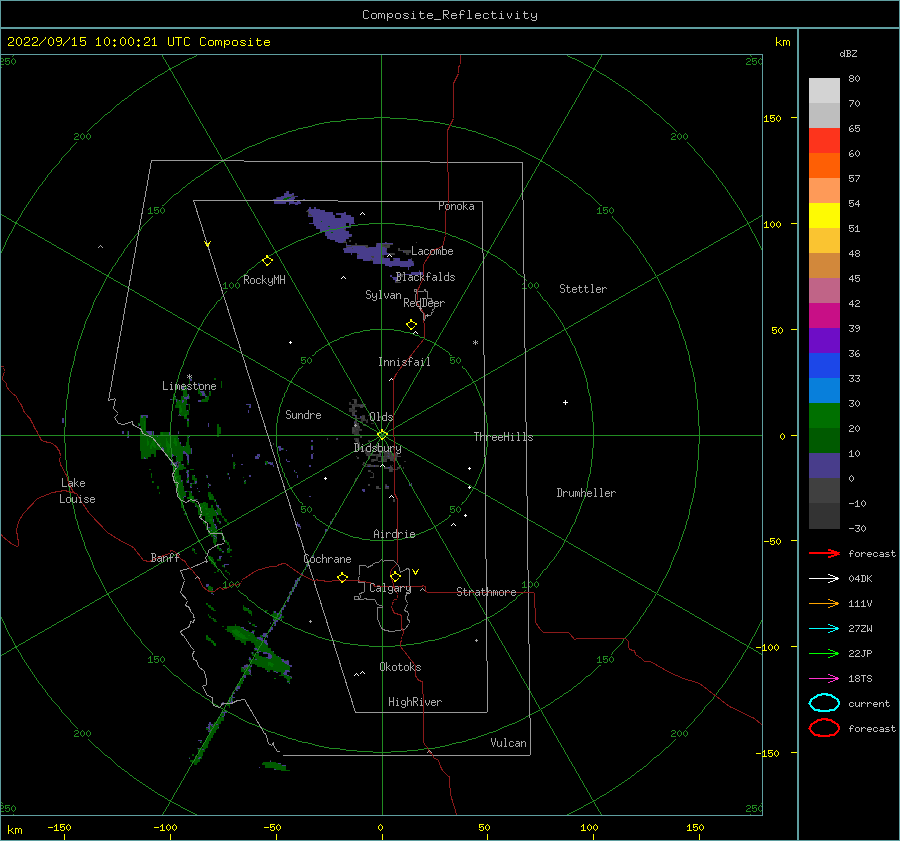Click the Cochrane label

[x=327, y=559]
